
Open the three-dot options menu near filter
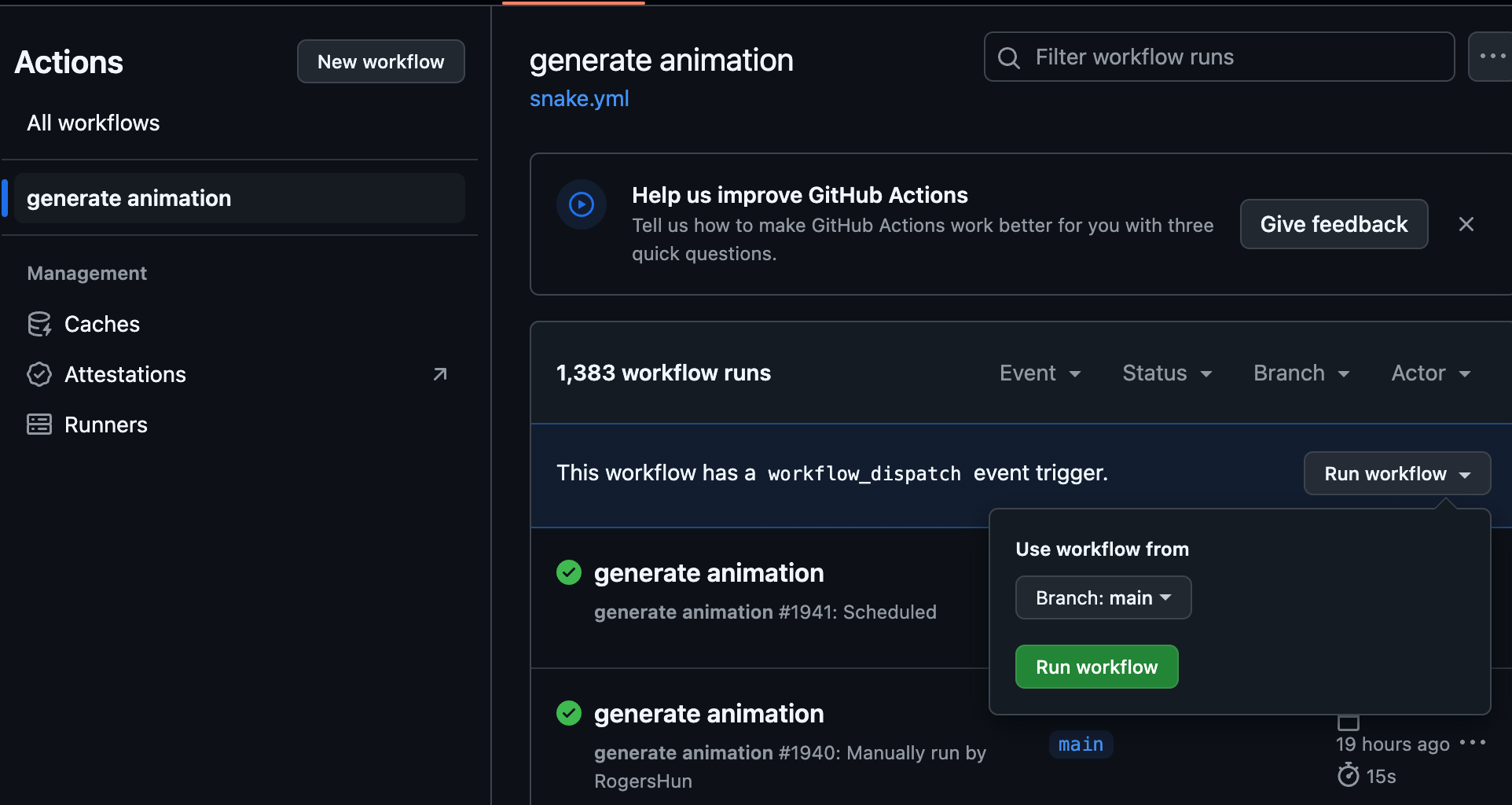click(1492, 57)
